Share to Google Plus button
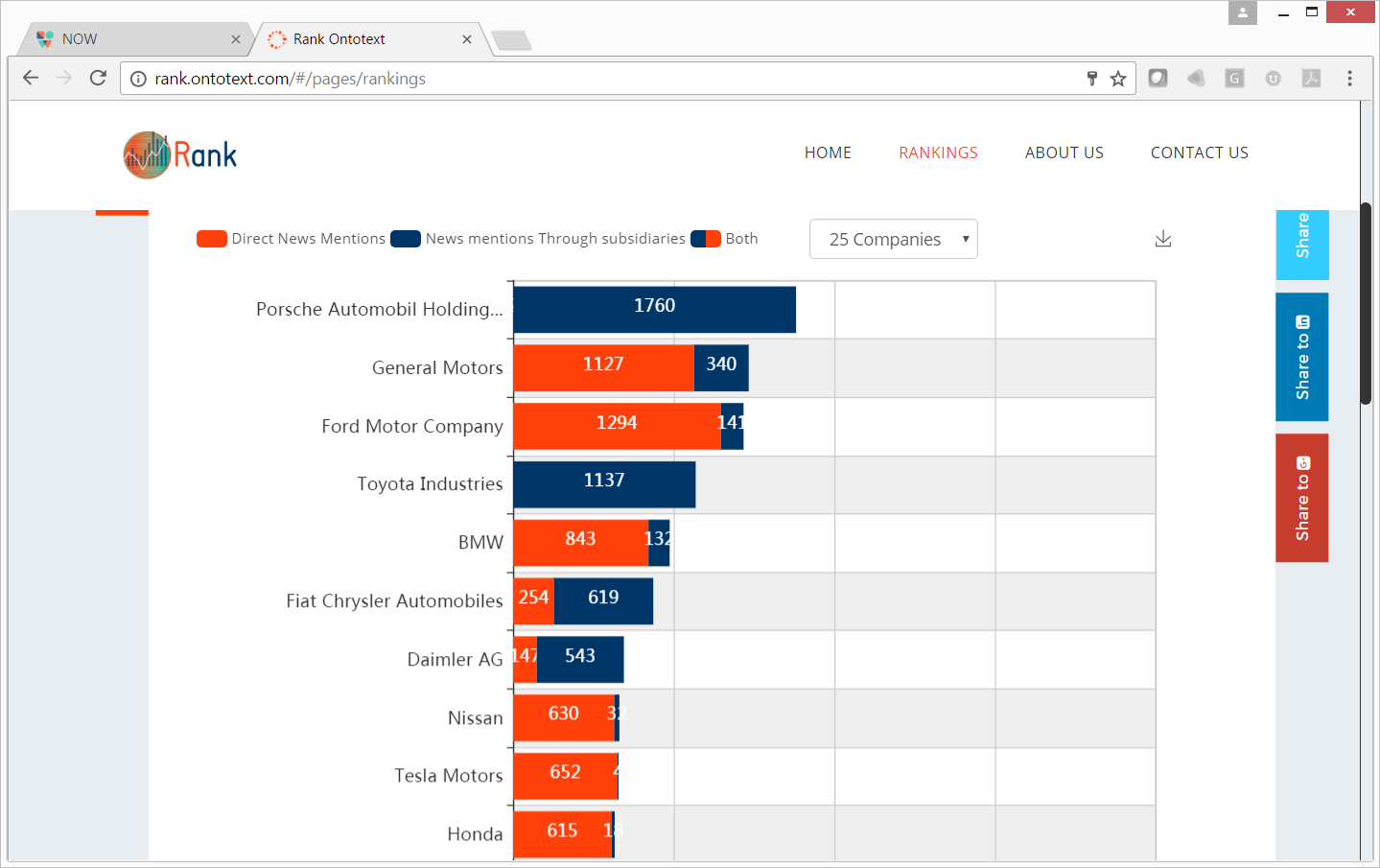The width and height of the screenshot is (1380, 868). 1301,498
